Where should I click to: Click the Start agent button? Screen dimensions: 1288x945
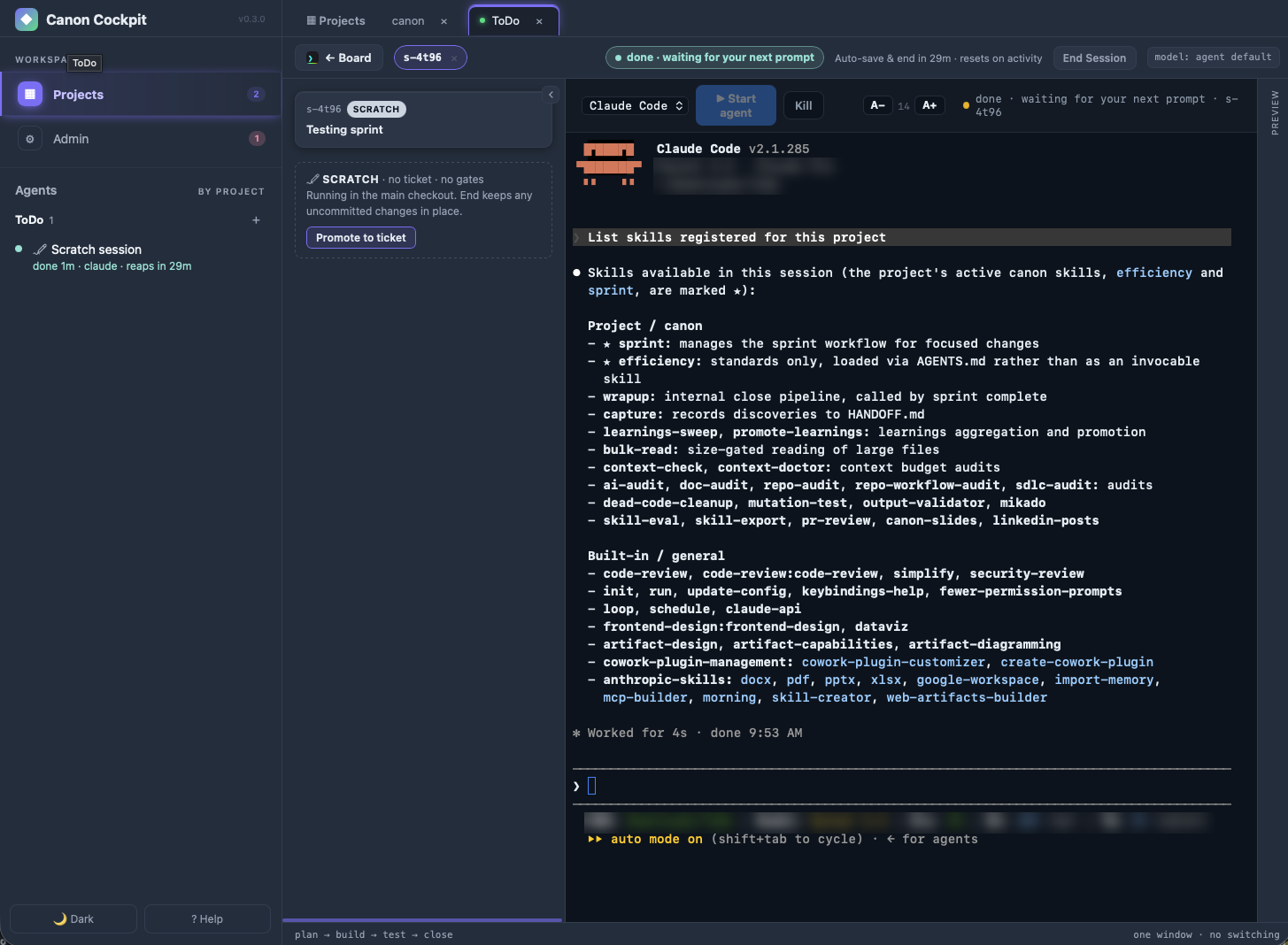(x=736, y=105)
